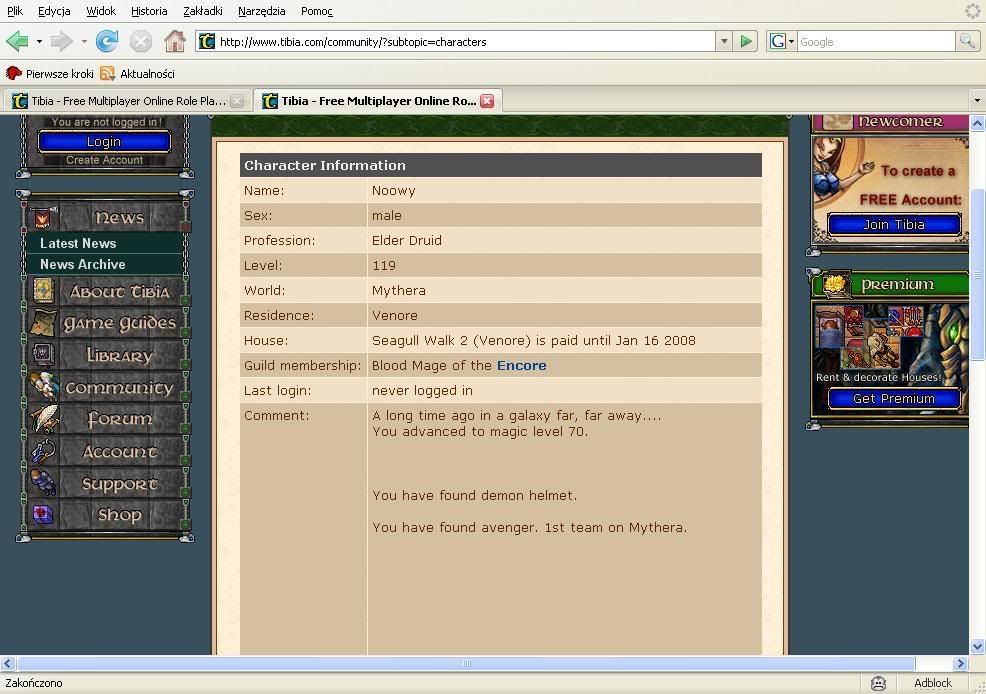Open News Archive link
This screenshot has width=986, height=694.
point(82,264)
